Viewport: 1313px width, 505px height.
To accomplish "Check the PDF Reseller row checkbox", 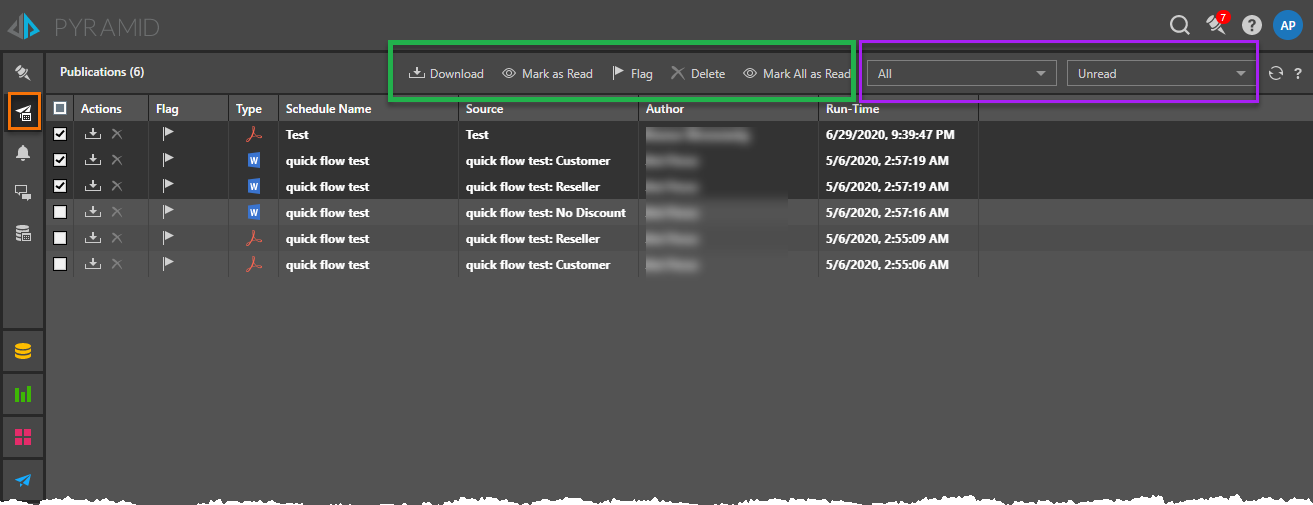I will [x=60, y=238].
